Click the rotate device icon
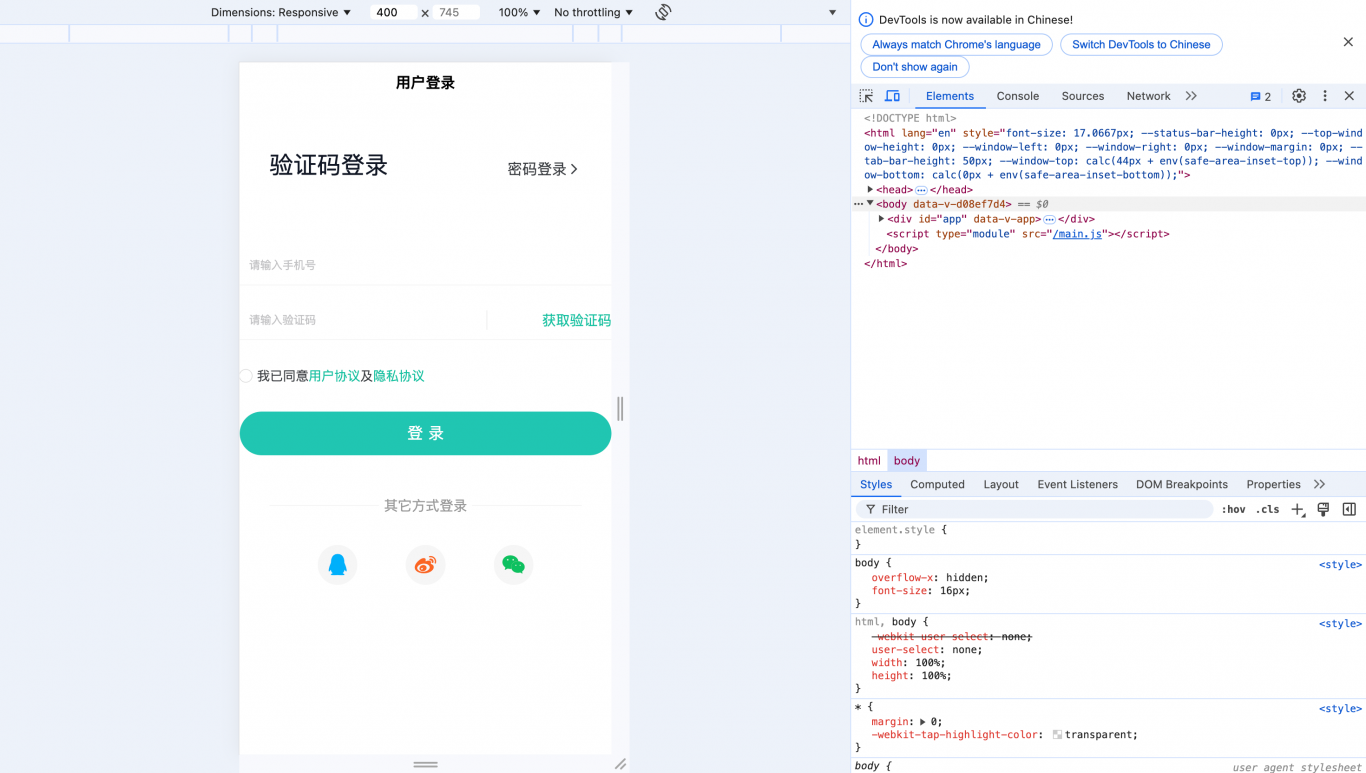1366x773 pixels. 663,12
